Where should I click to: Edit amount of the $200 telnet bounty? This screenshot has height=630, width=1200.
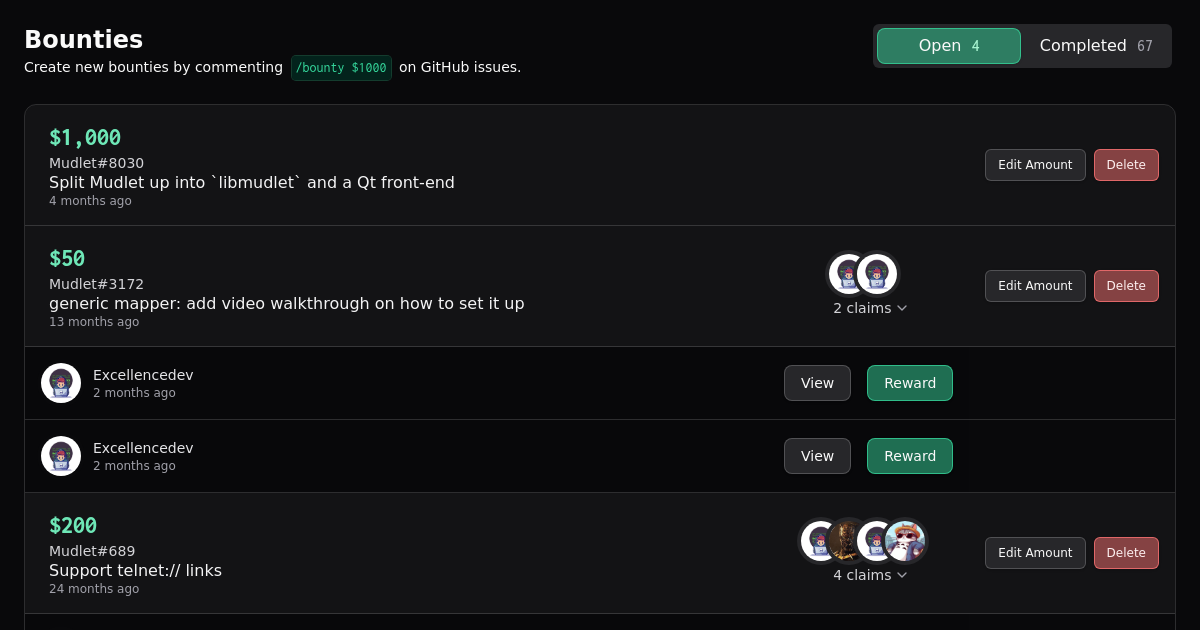point(1035,553)
